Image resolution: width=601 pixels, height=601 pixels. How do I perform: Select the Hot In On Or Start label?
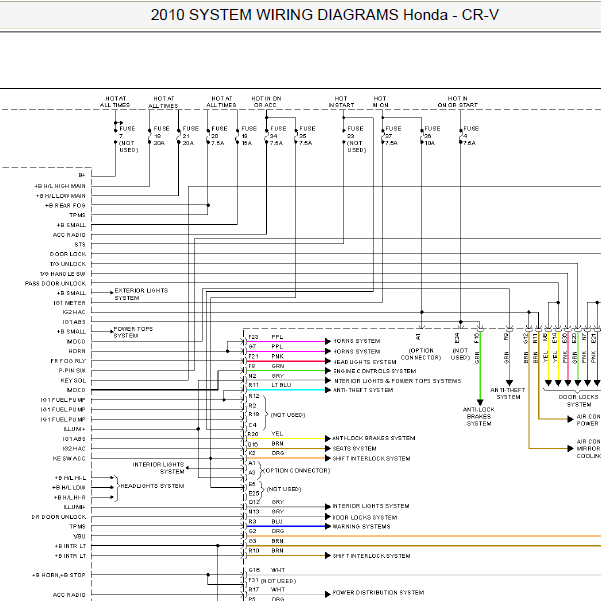458,102
